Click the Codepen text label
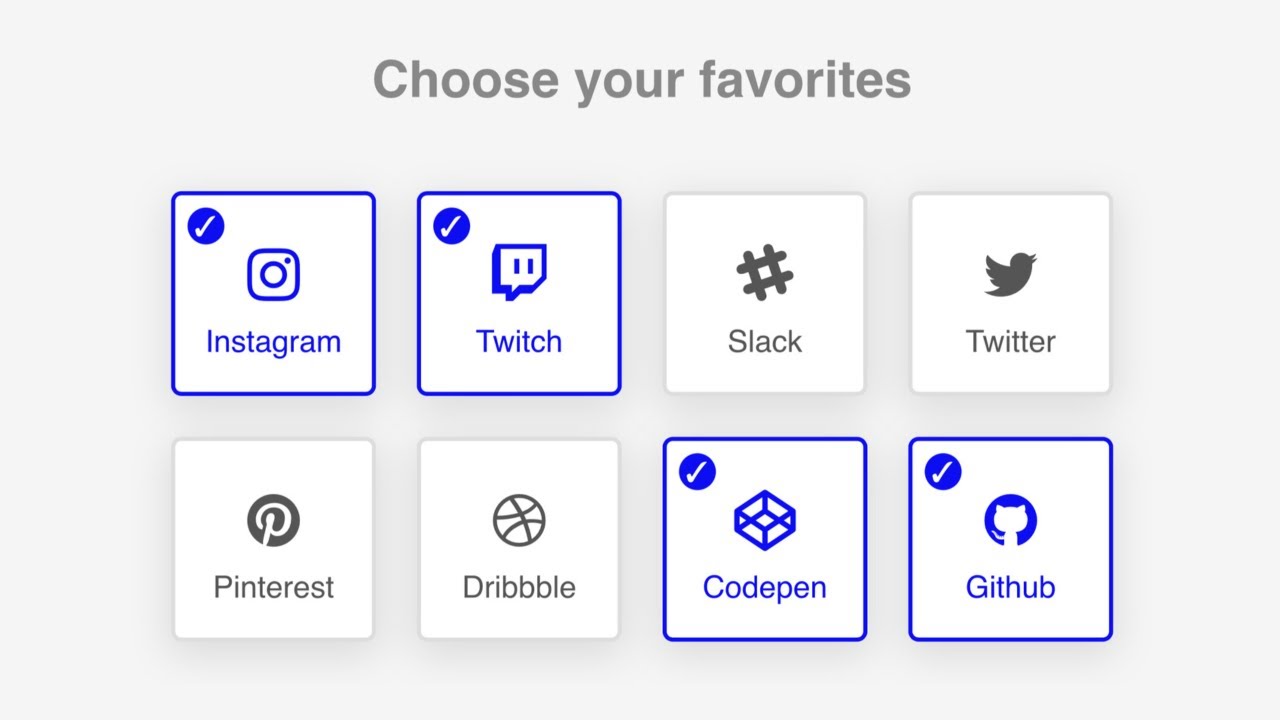 (765, 588)
